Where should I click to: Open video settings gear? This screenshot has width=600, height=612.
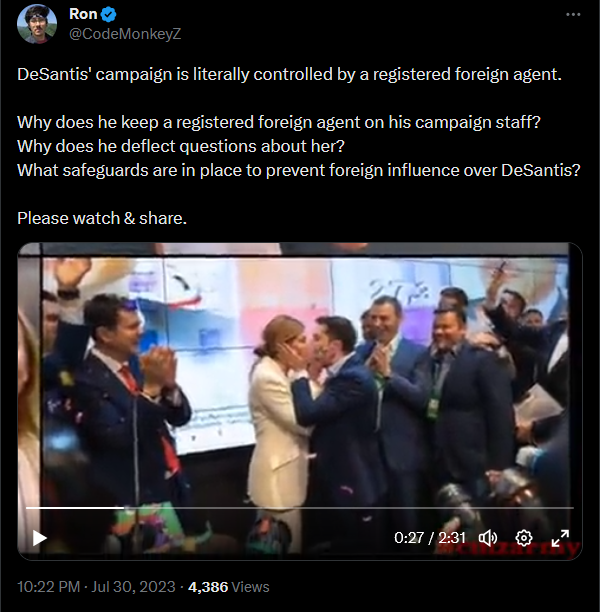(x=524, y=538)
